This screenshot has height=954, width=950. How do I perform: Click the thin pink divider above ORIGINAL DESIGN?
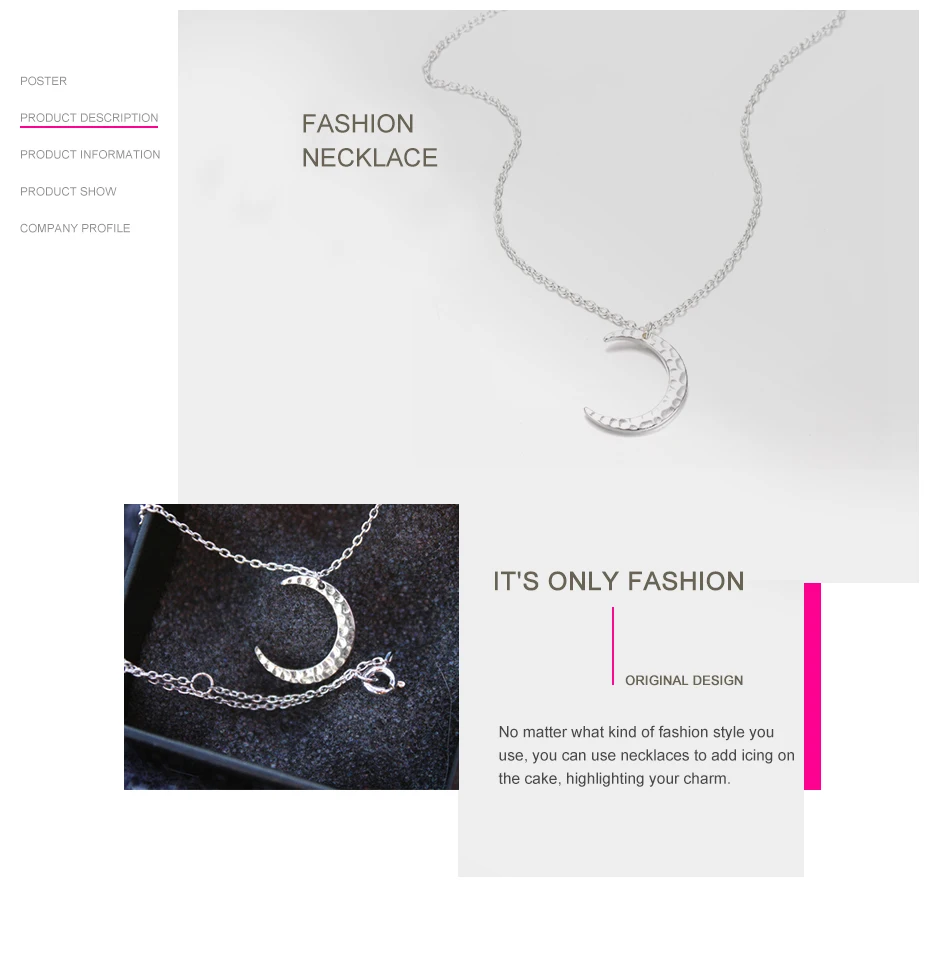click(x=613, y=646)
